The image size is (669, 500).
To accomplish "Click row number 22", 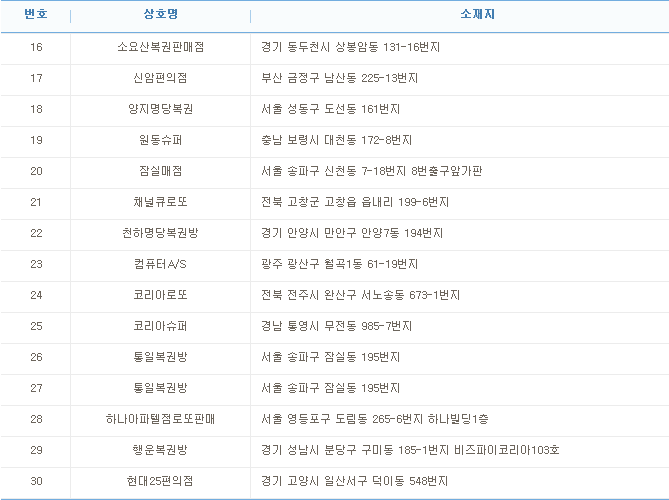I will tap(36, 233).
